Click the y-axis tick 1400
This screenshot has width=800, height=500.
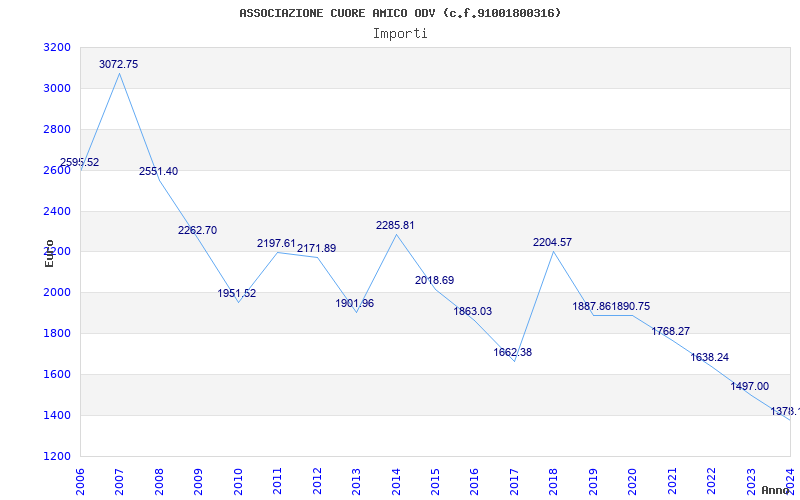point(57,415)
